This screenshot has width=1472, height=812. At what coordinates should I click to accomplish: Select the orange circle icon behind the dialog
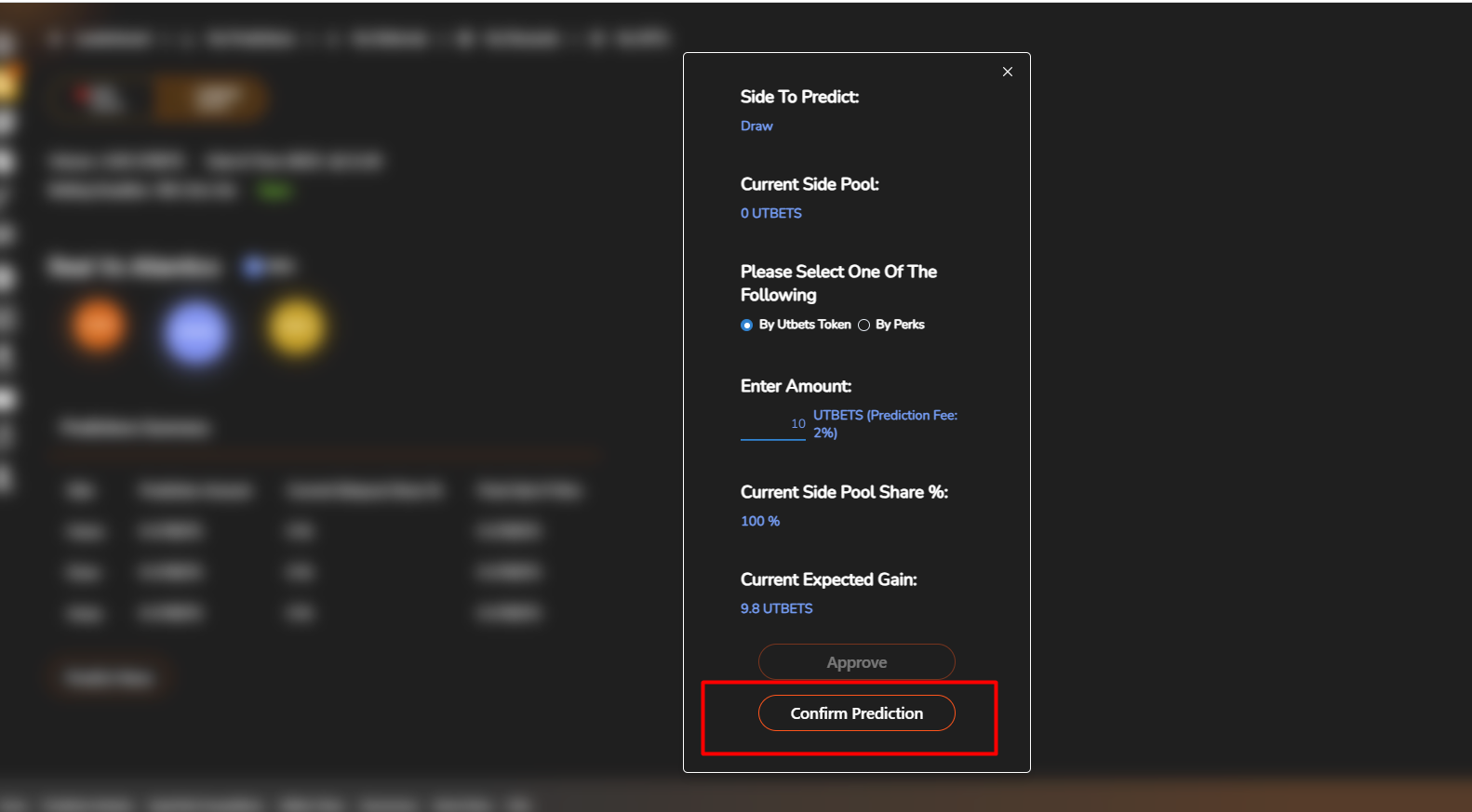point(98,326)
